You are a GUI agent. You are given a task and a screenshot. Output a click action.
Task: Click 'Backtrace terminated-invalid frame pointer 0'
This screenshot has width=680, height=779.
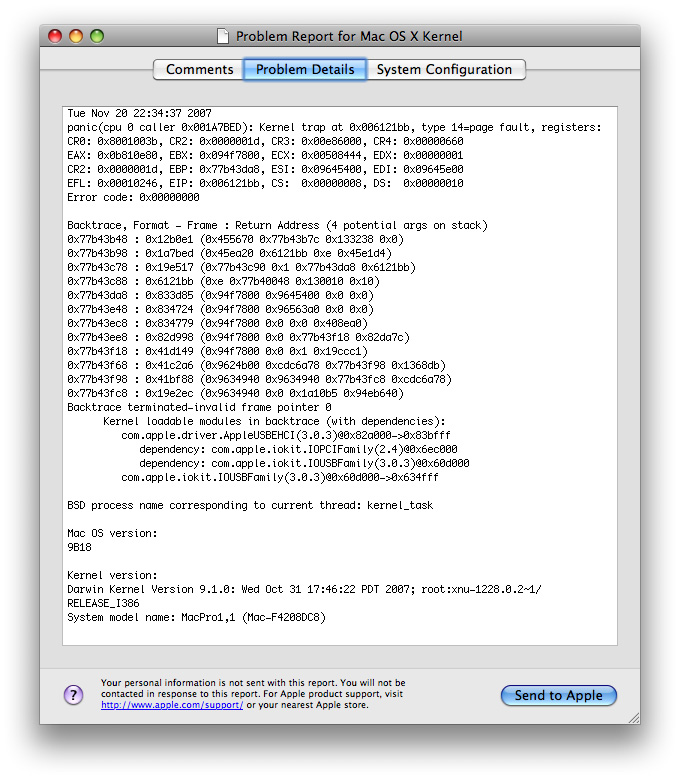[x=199, y=407]
